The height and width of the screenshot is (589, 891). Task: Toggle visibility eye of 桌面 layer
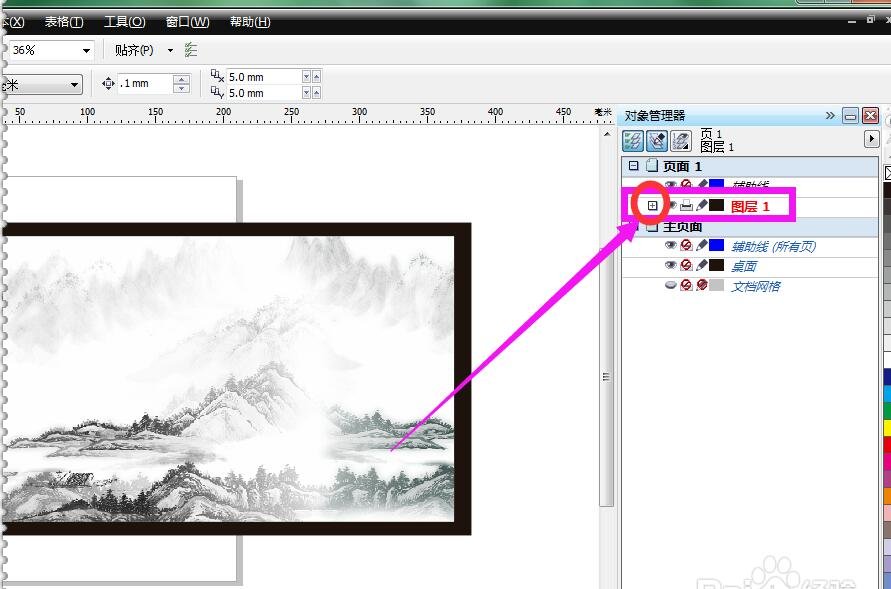(671, 266)
